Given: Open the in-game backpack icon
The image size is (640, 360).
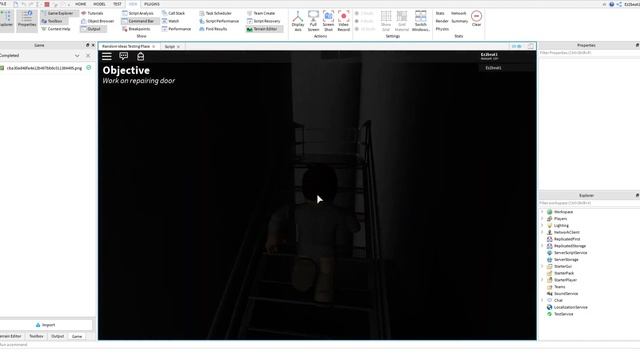Looking at the screenshot, I should (x=140, y=56).
